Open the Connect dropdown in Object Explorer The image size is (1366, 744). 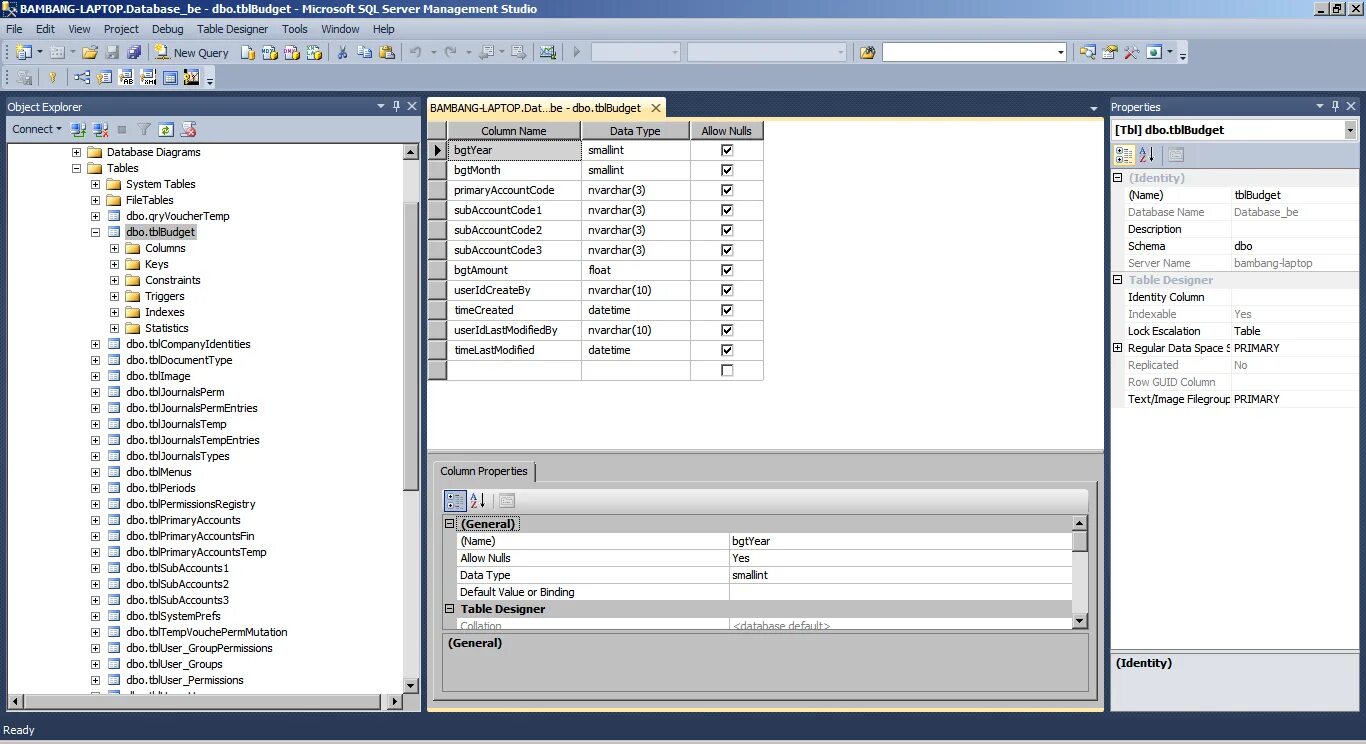pyautogui.click(x=37, y=129)
